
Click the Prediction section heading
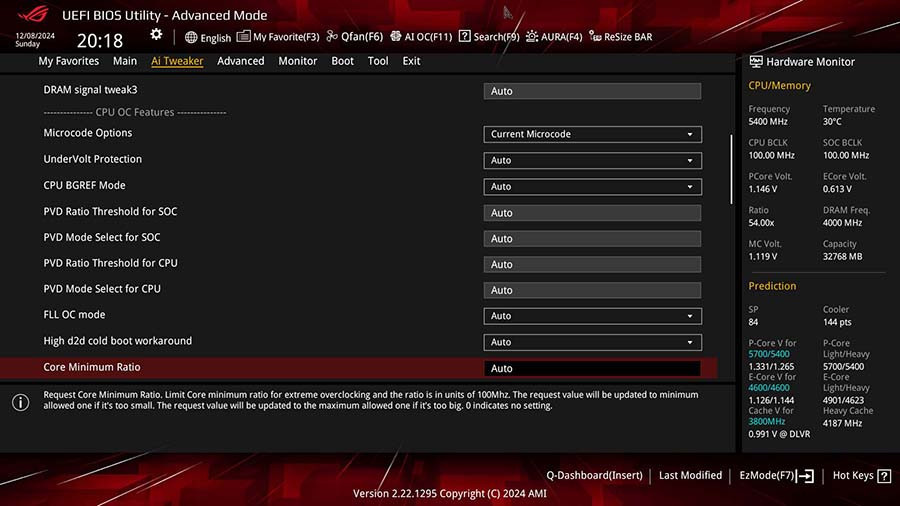point(772,286)
